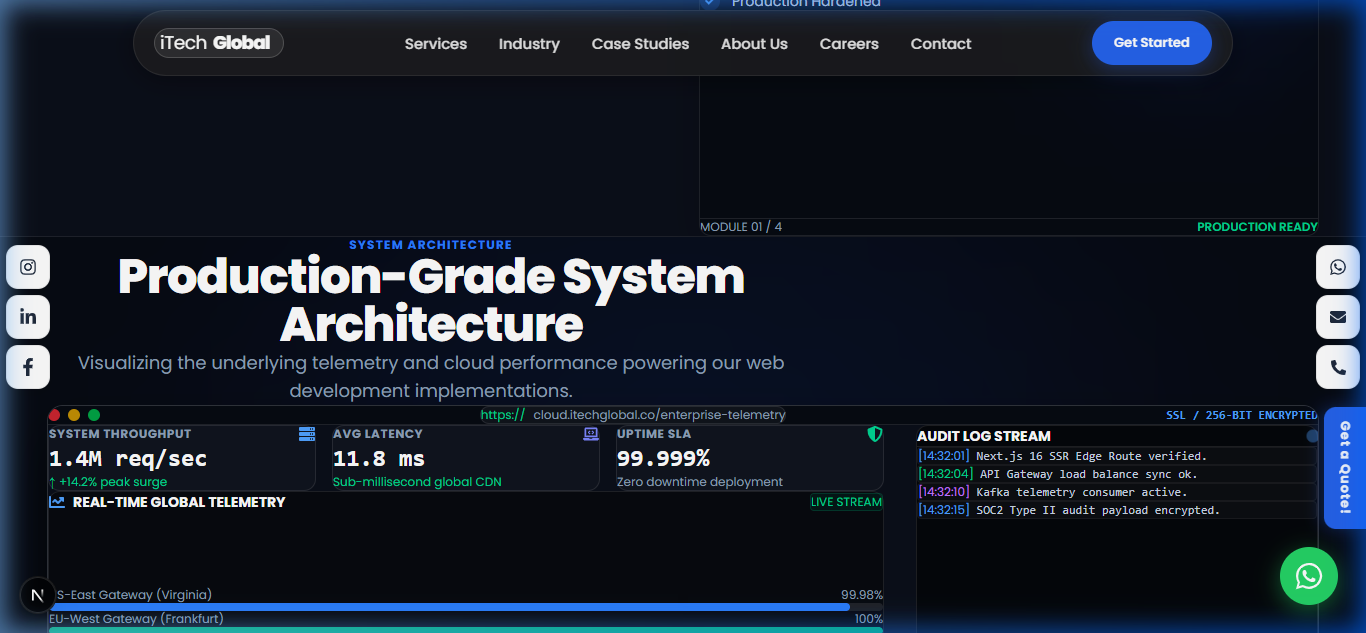This screenshot has height=633, width=1366.
Task: Navigate to Careers
Action: click(x=849, y=44)
